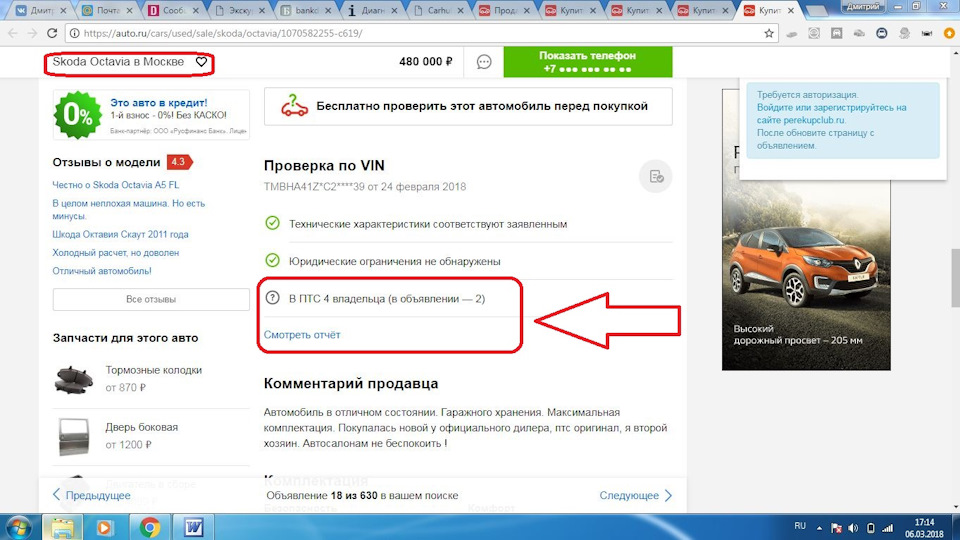Go to next listing chevron Следующее
This screenshot has width=960, height=540.
pyautogui.click(x=669, y=495)
